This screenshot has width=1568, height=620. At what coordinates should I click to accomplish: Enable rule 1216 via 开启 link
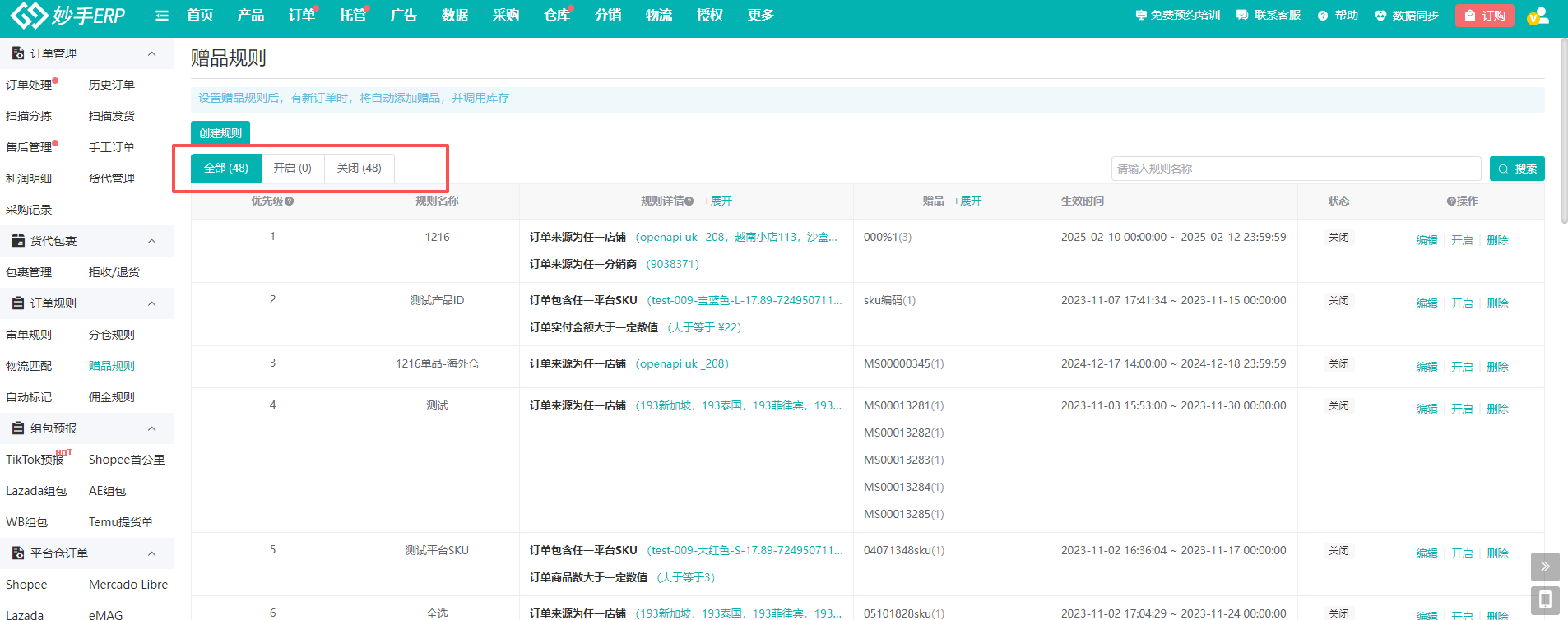point(1461,240)
